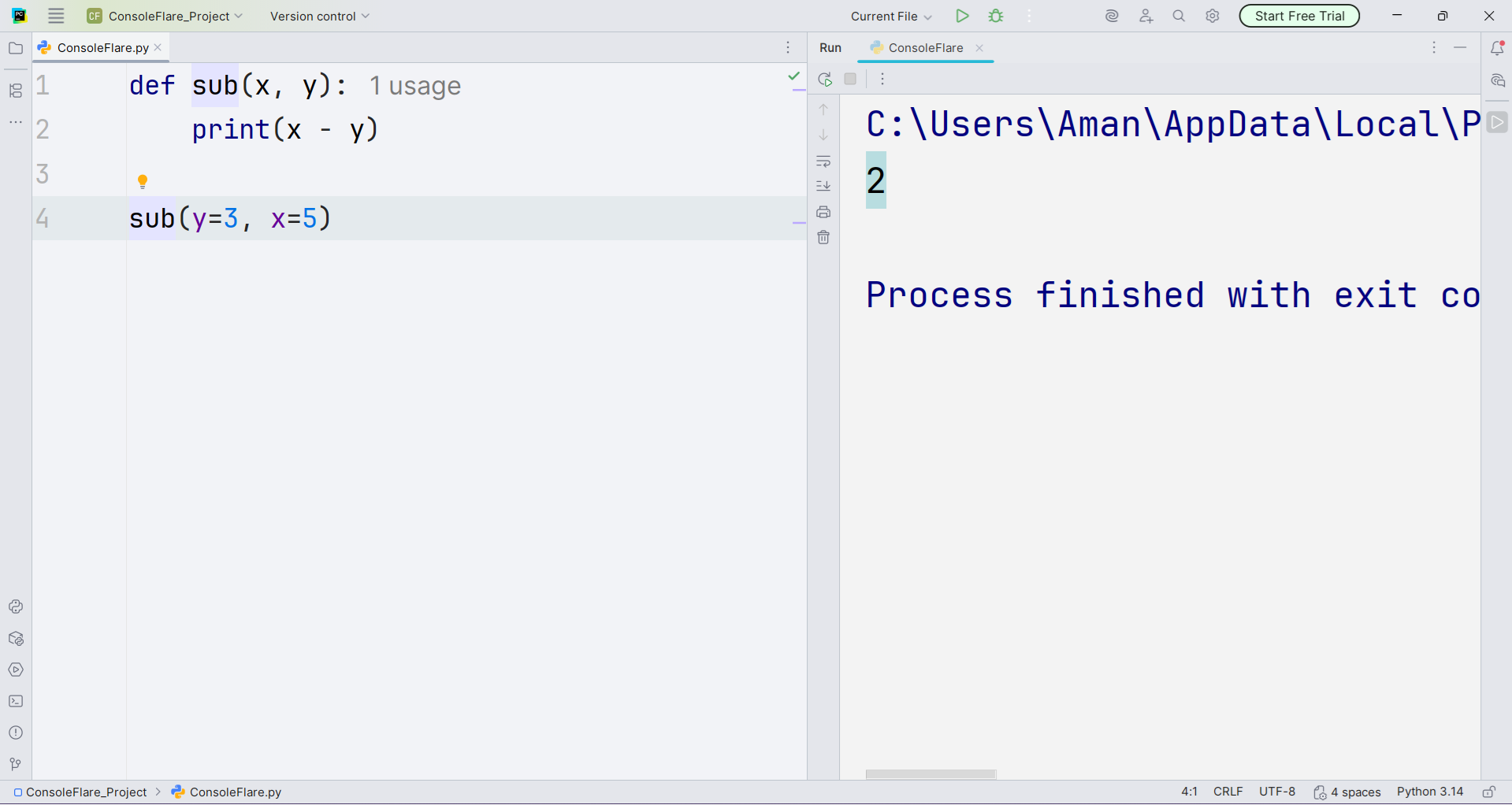Click the Start Free Trial button
The width and height of the screenshot is (1512, 805).
(x=1298, y=16)
